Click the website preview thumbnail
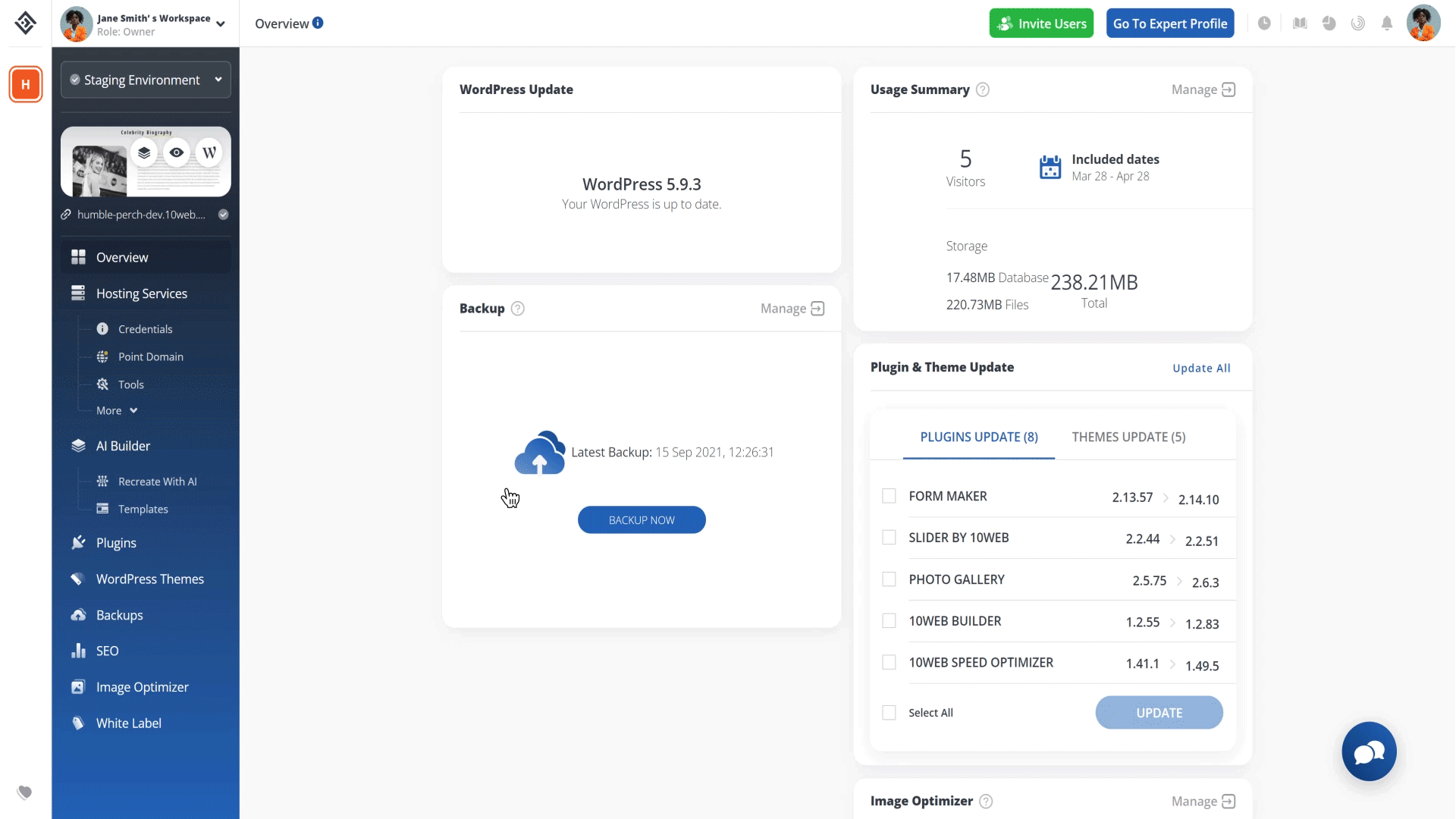 146,162
